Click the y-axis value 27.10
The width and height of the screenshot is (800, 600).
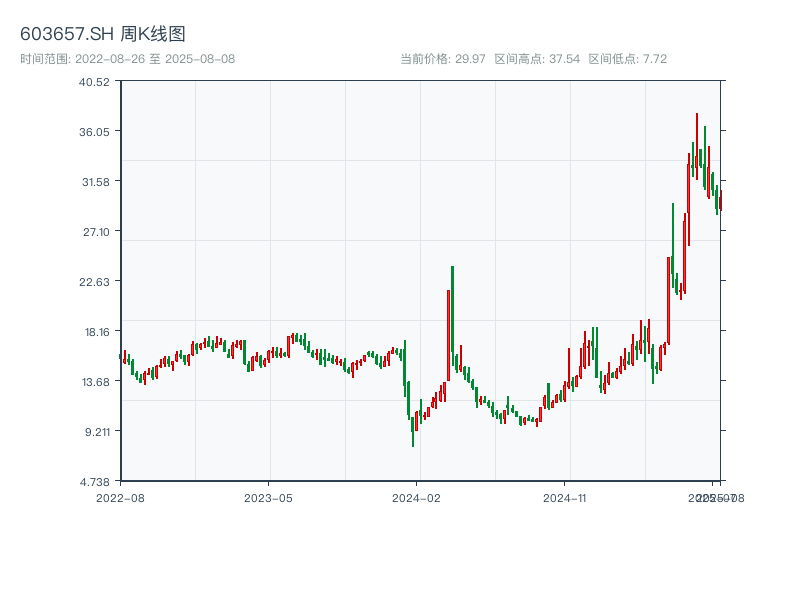click(x=96, y=232)
